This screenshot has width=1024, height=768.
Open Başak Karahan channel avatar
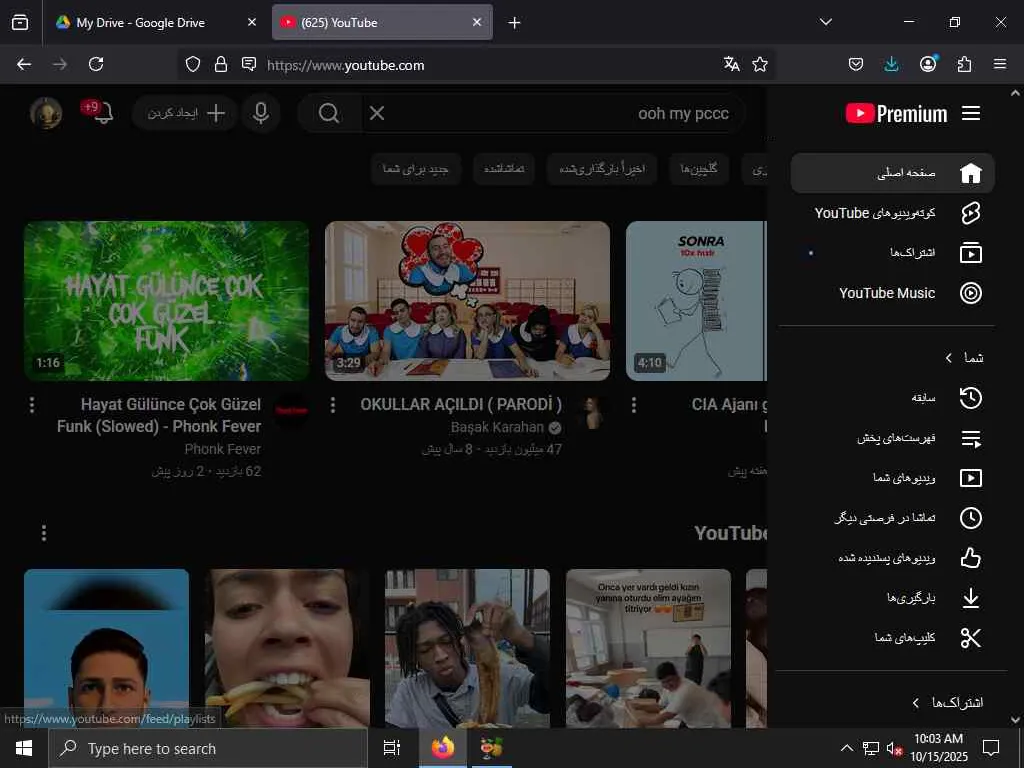(x=593, y=413)
